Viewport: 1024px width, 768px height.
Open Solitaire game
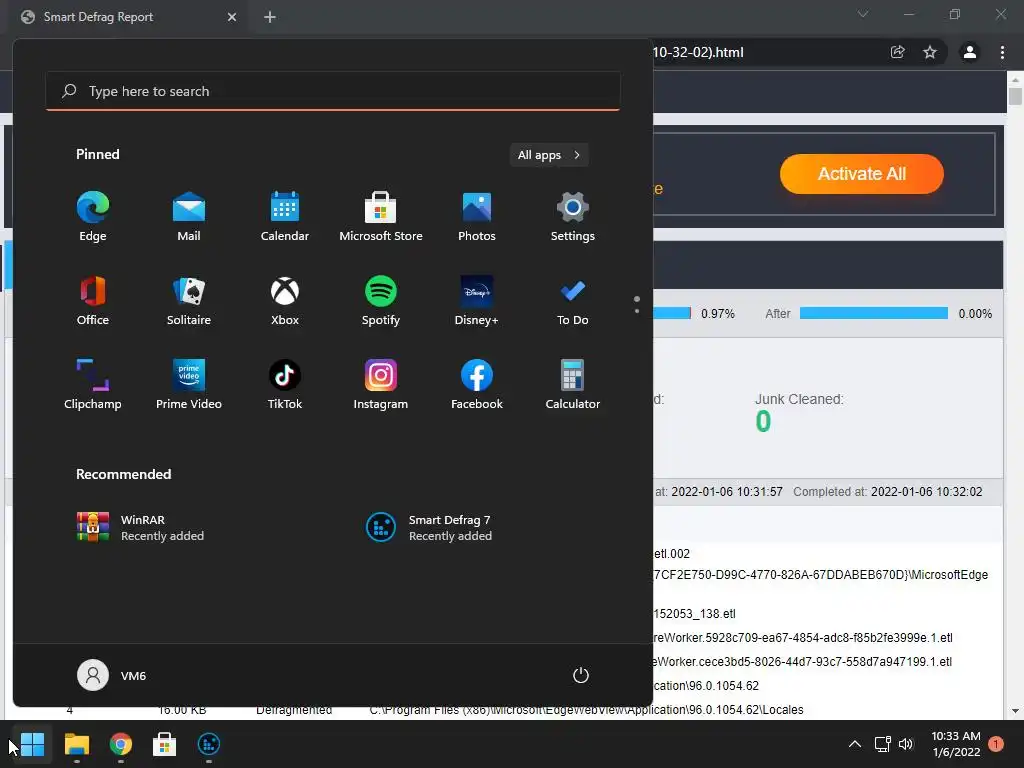pos(189,300)
